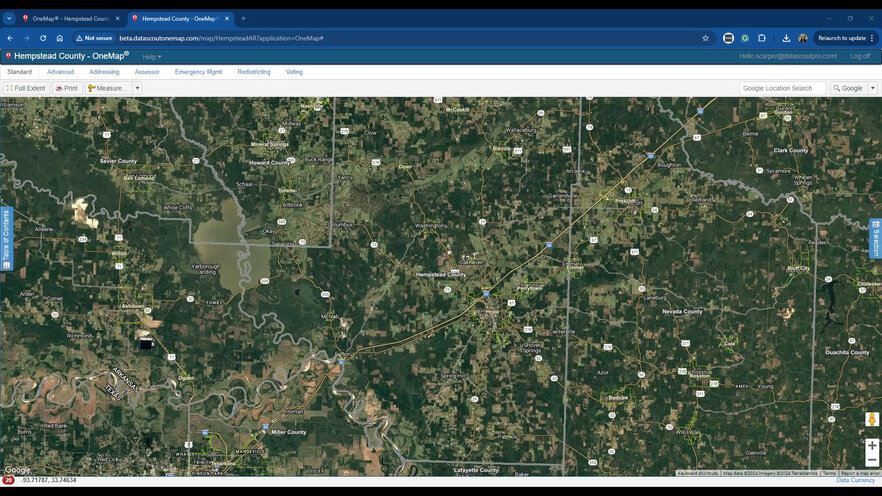Click the OneMap pin logo icon
882x496 pixels.
point(8,56)
